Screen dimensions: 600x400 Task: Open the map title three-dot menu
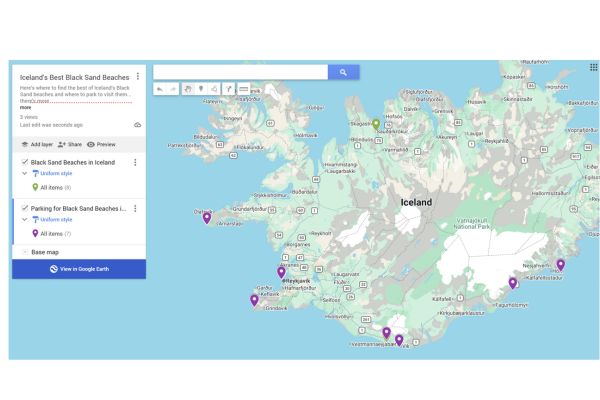pyautogui.click(x=138, y=77)
